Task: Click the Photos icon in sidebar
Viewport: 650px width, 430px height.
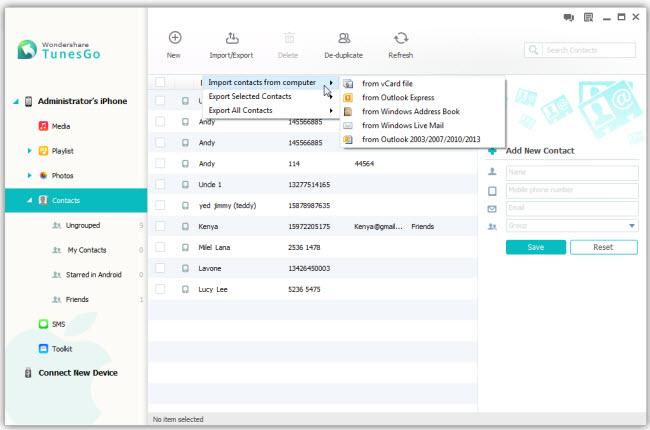Action: pyautogui.click(x=43, y=175)
